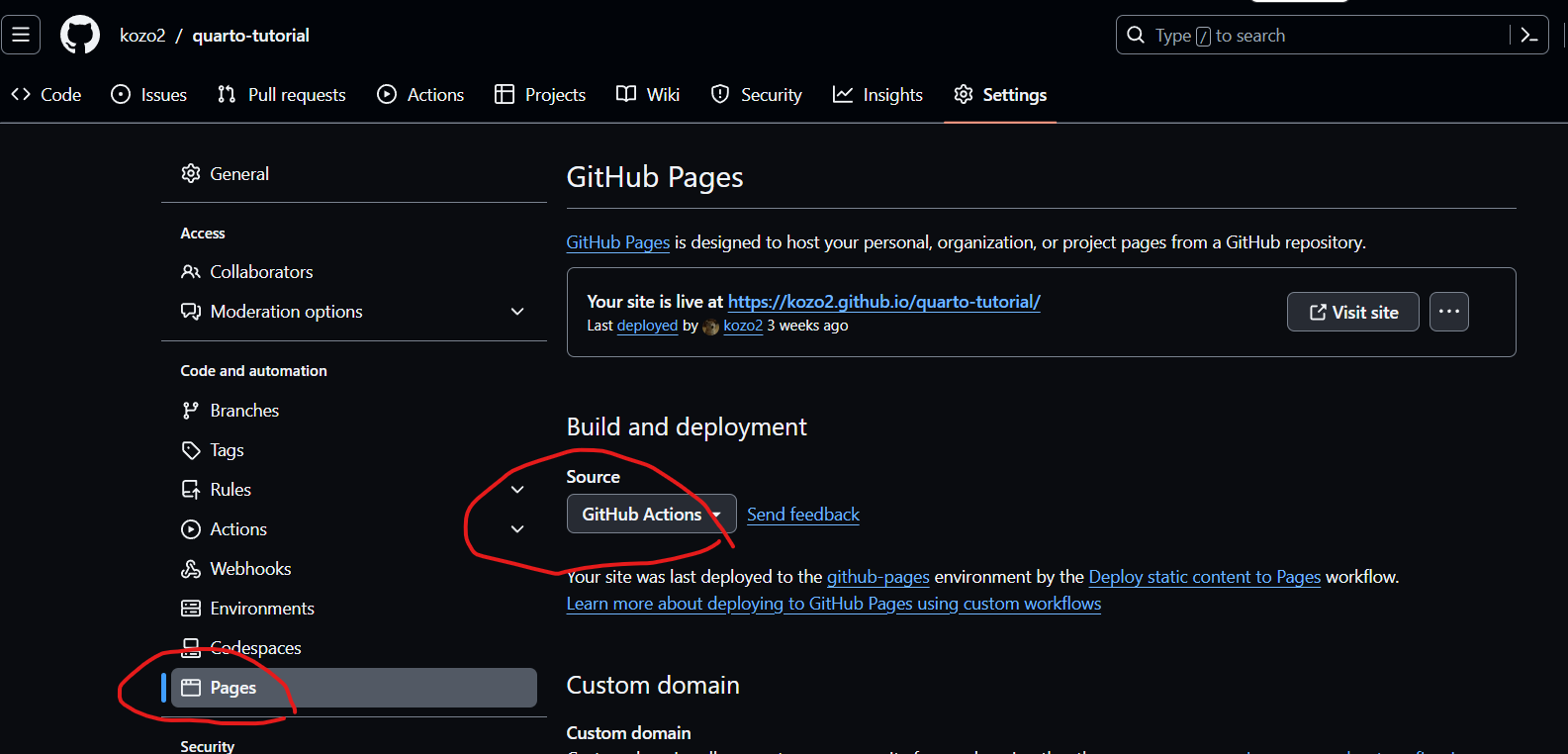Open the command palette icon
Image resolution: width=1568 pixels, height=754 pixels.
1529,36
